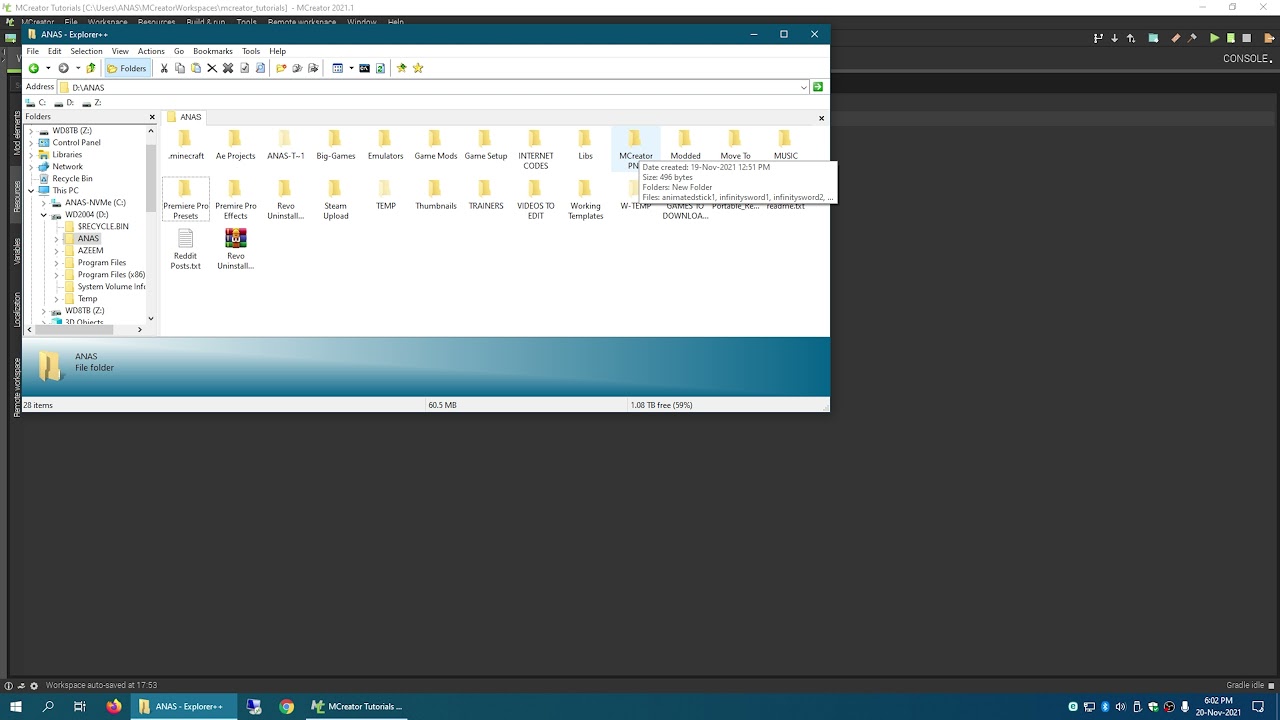Open Search with the magnifier page icon
Viewport: 1280px width, 720px height.
(260, 68)
